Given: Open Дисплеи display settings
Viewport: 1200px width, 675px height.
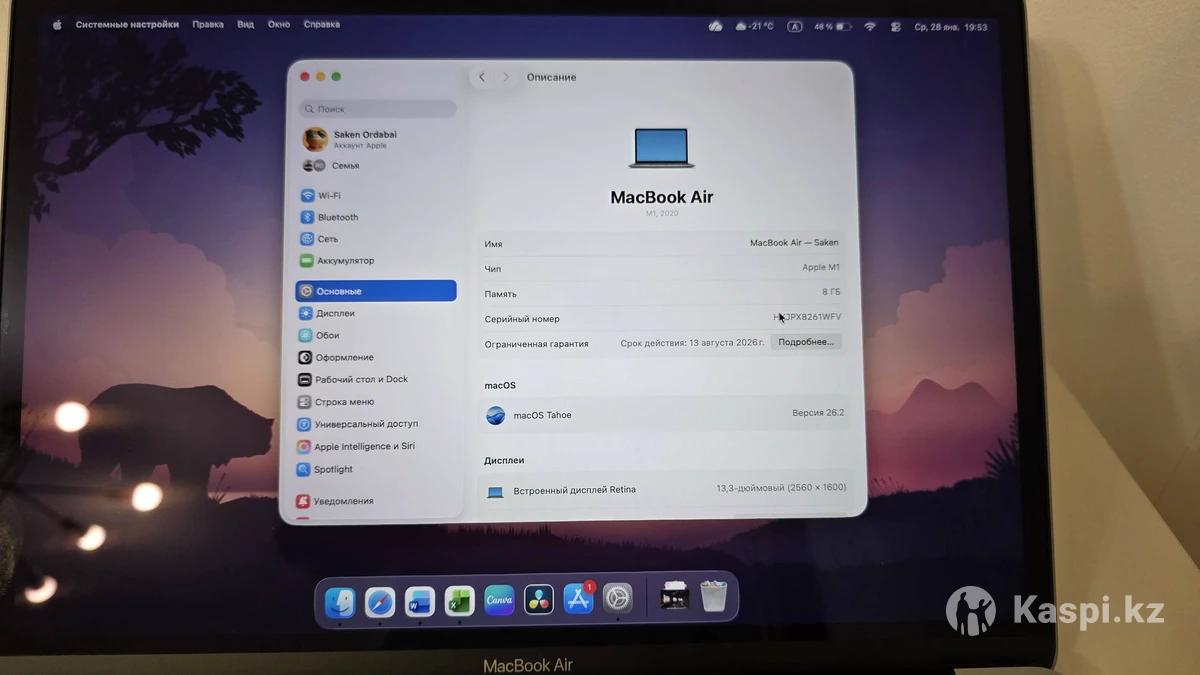Looking at the screenshot, I should click(x=335, y=314).
